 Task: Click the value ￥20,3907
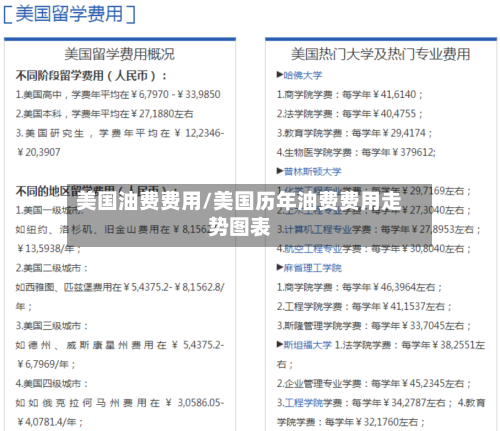click(38, 152)
